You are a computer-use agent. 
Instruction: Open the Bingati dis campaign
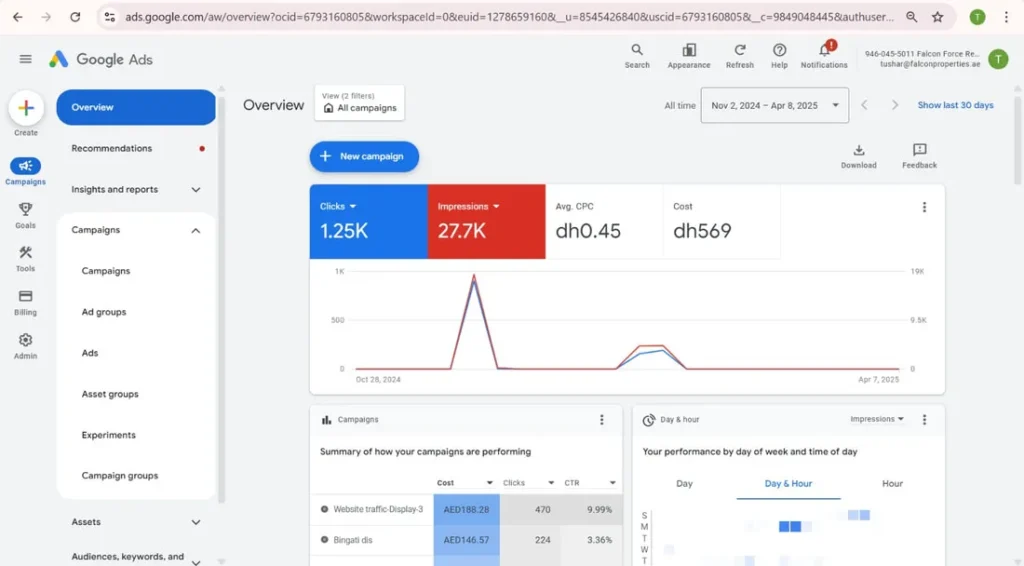[353, 540]
